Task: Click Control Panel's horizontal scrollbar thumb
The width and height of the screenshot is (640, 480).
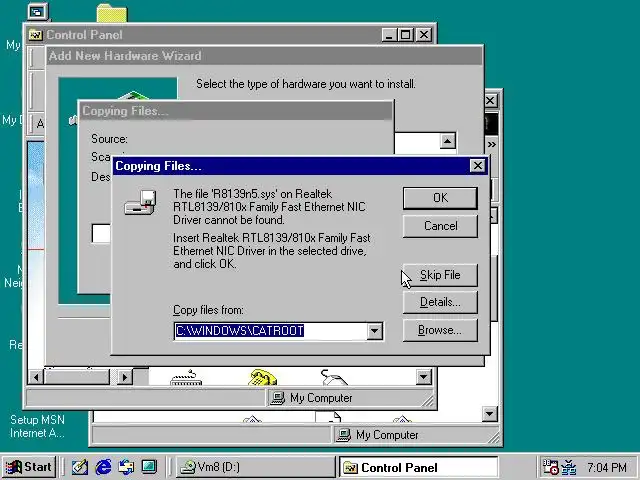Action: (77, 377)
